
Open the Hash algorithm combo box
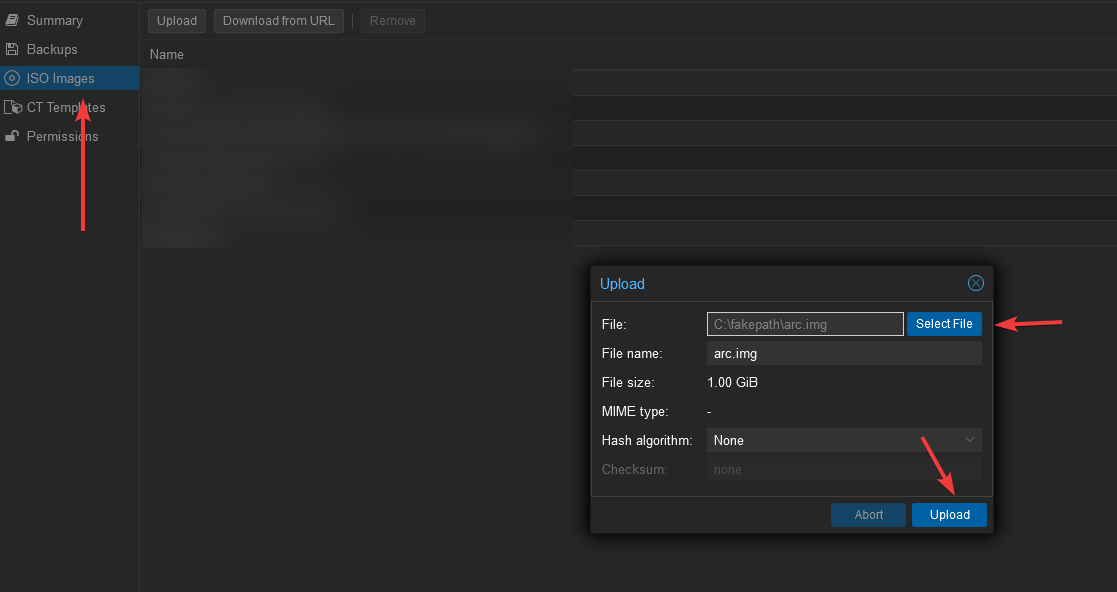tap(834, 440)
